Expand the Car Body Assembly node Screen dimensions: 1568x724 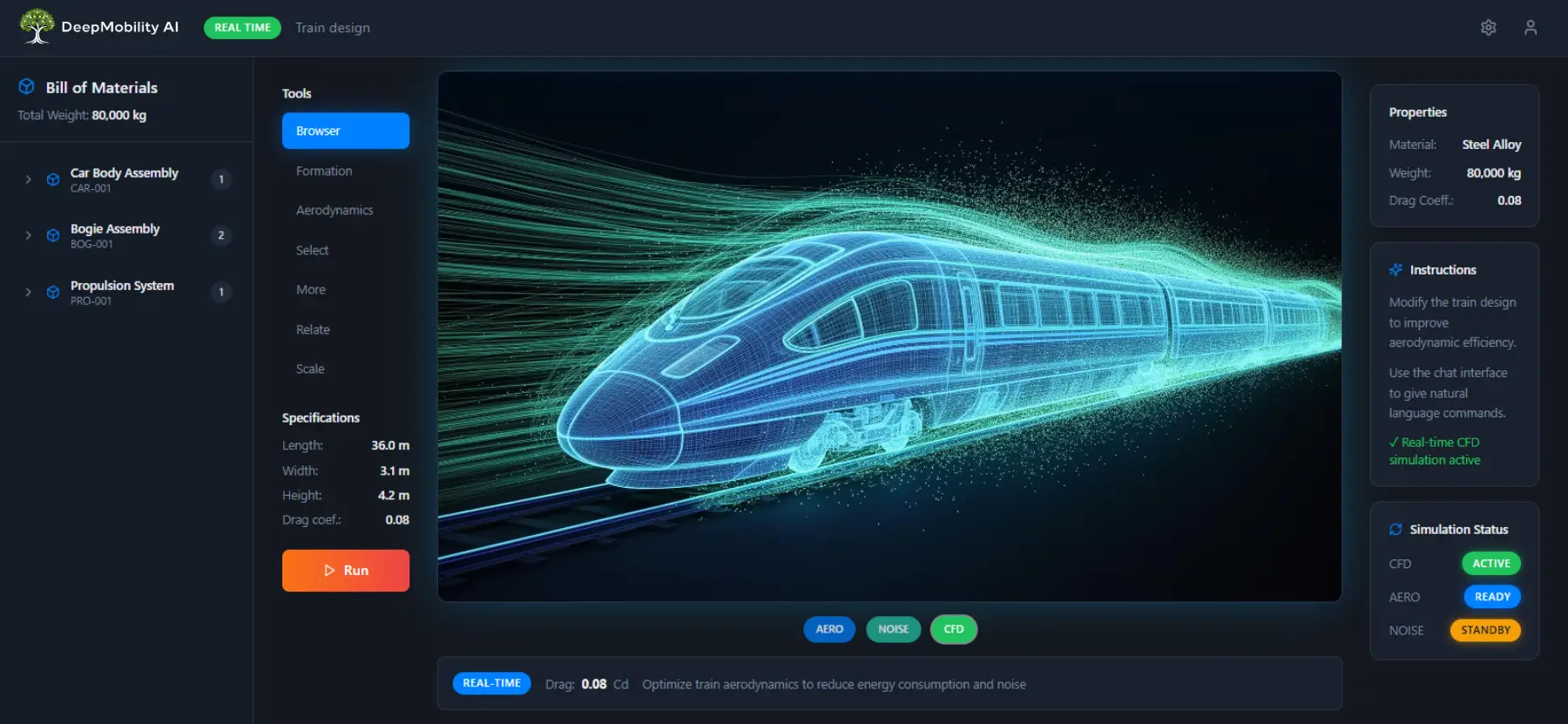coord(29,179)
